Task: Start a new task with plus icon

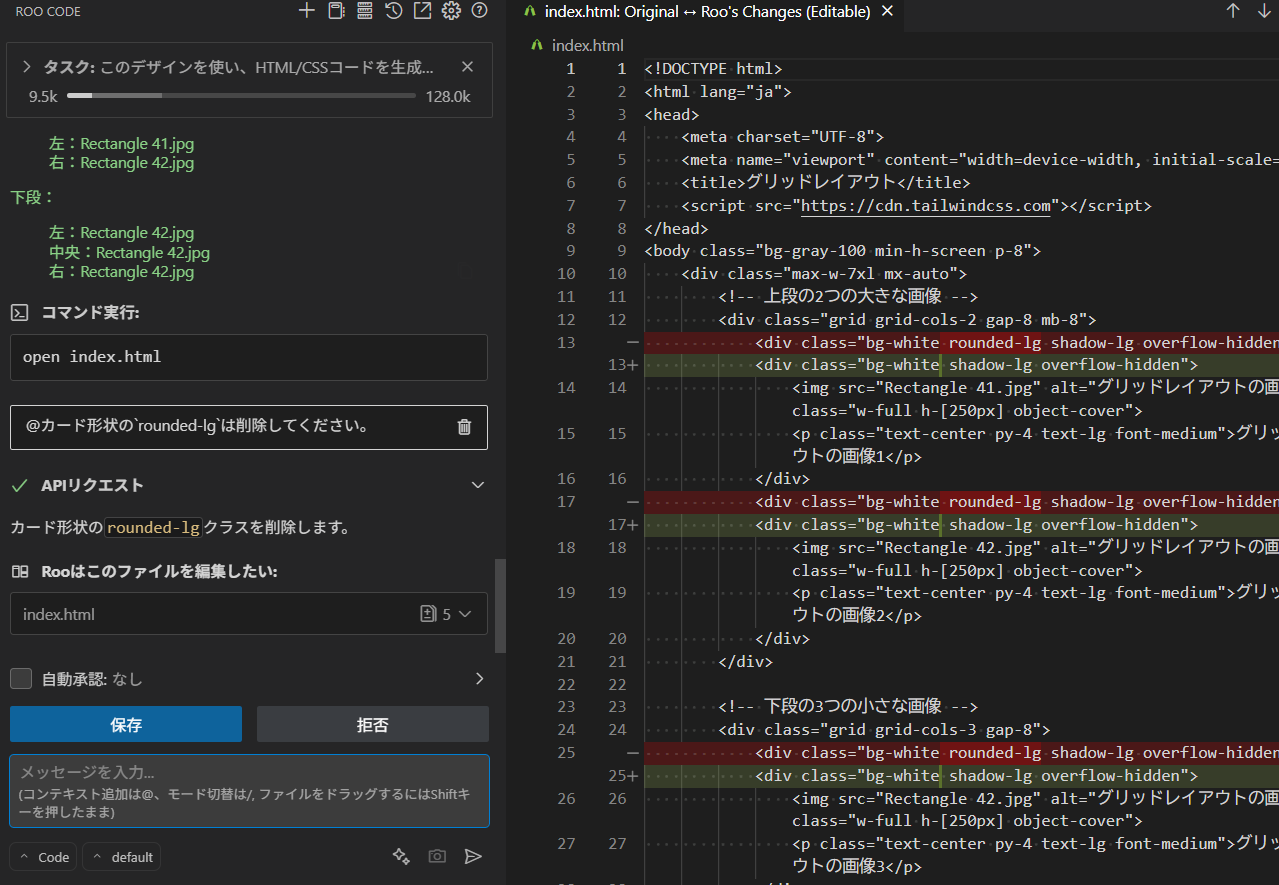Action: point(307,11)
